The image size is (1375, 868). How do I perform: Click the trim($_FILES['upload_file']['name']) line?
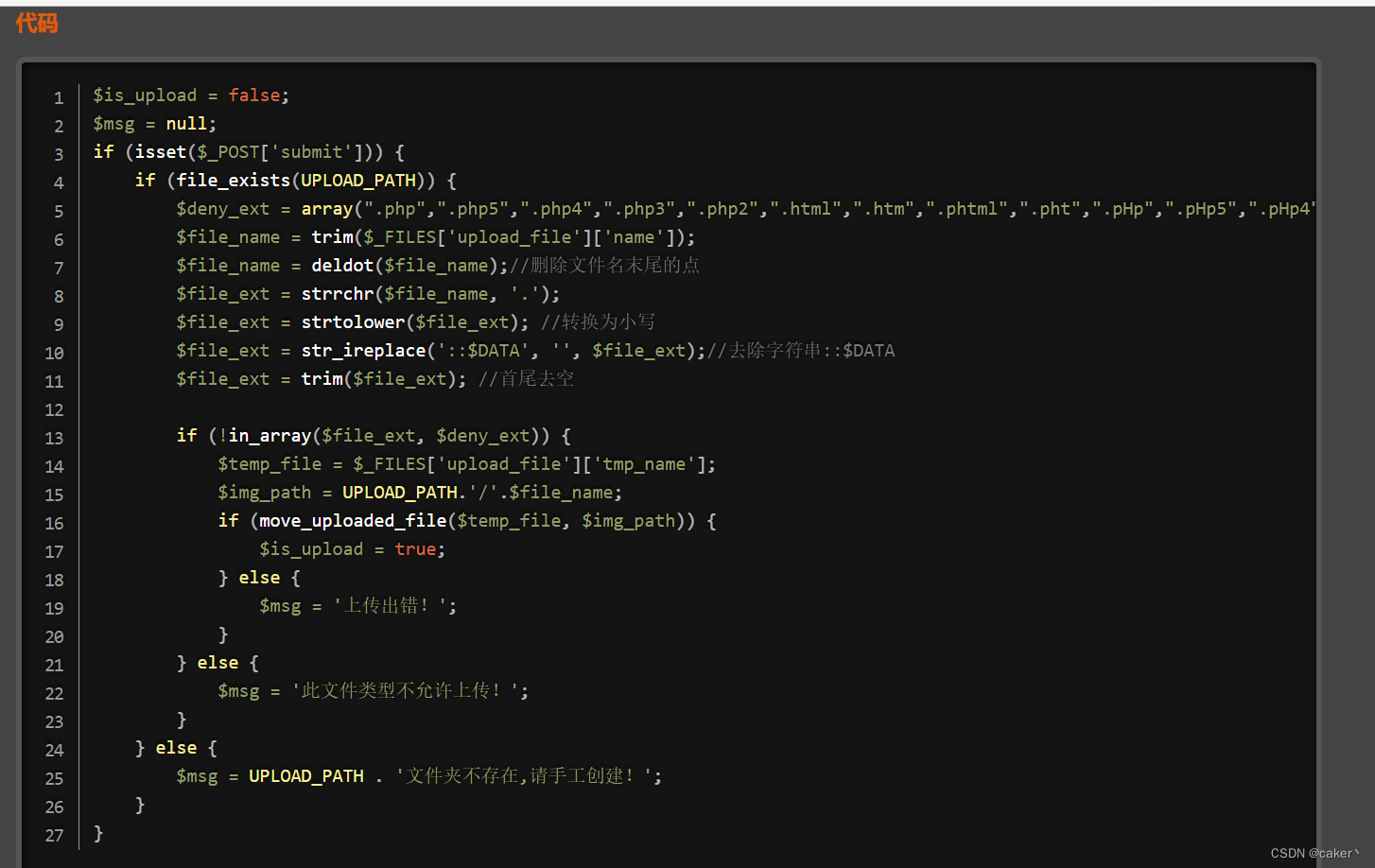tap(436, 237)
